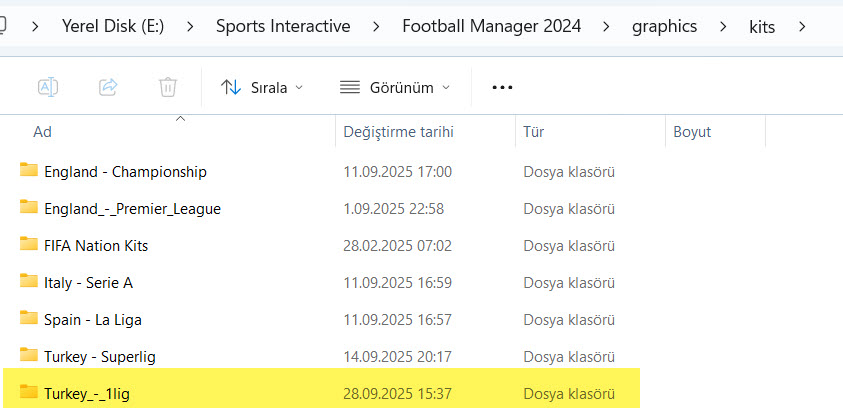Screen dimensions: 843x408
Task: Expand chevron after Football Manager 2024 breadcrumb
Action: pyautogui.click(x=607, y=26)
